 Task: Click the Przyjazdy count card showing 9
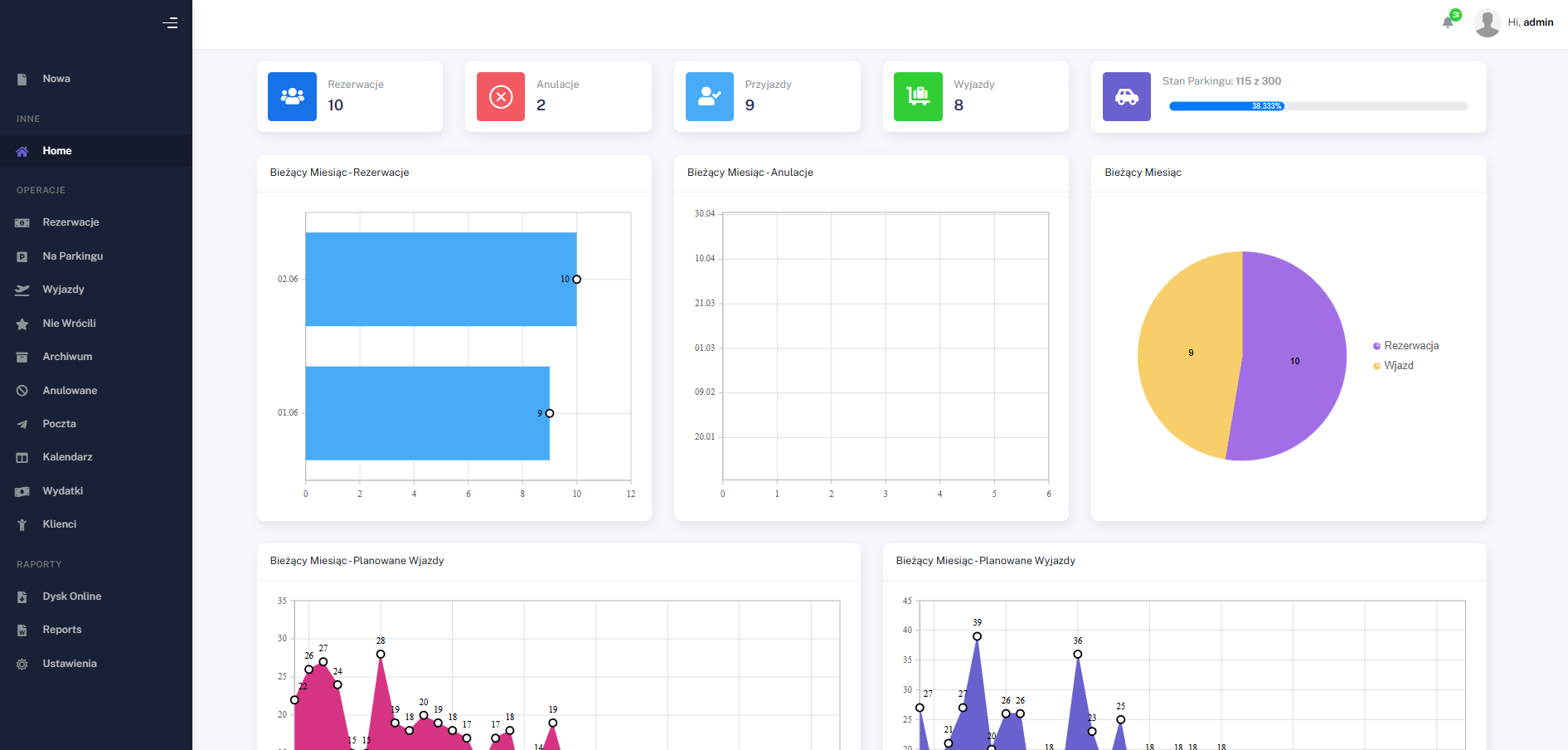point(767,96)
